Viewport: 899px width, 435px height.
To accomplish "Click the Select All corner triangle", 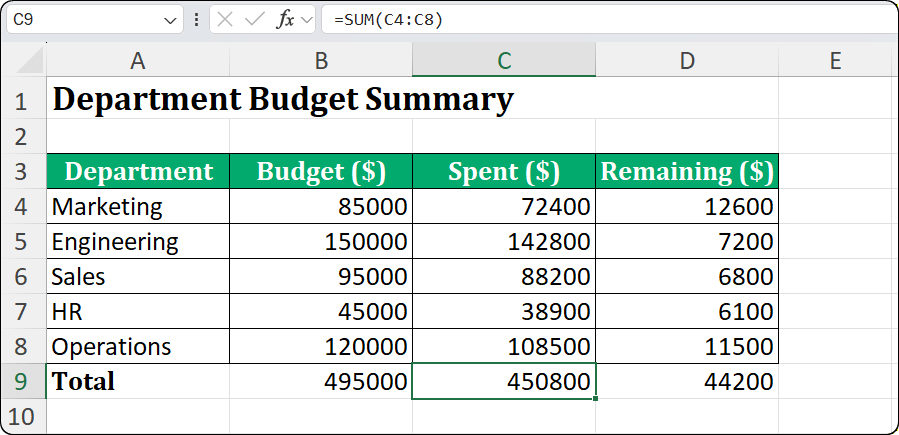I will (x=30, y=61).
